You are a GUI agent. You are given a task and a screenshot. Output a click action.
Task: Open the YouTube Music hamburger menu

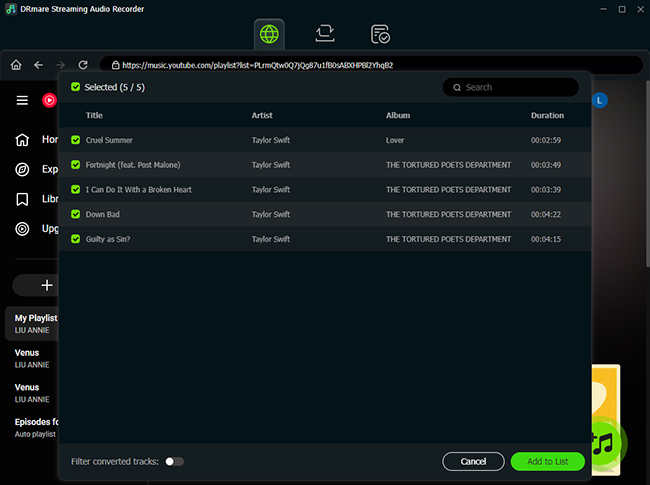22,100
